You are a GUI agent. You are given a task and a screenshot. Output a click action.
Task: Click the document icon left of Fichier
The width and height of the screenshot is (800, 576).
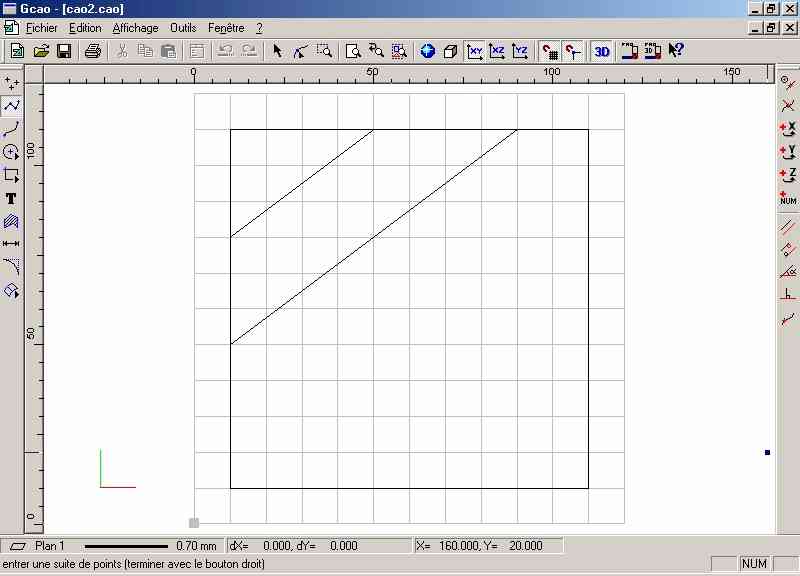[x=11, y=28]
